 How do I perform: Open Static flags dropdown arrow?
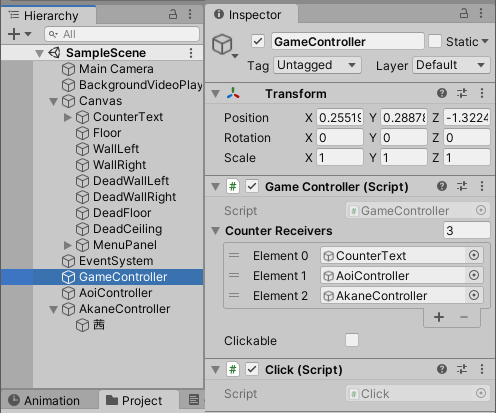pyautogui.click(x=485, y=41)
